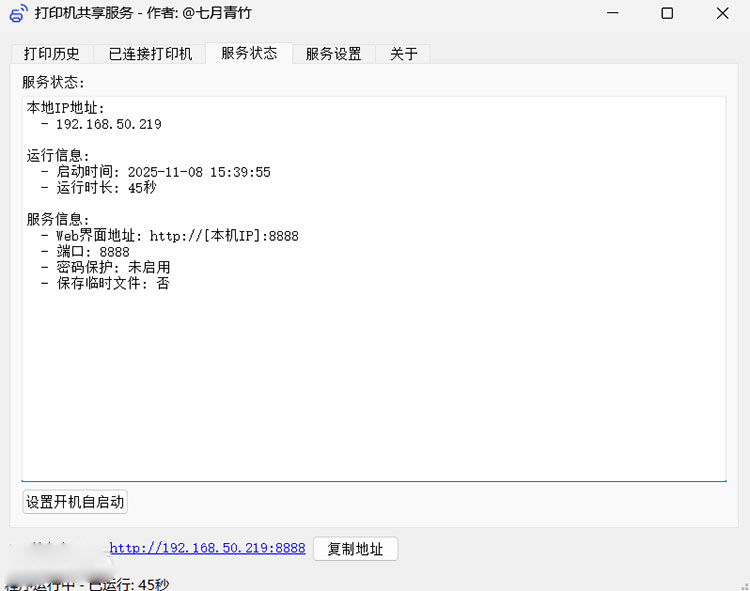
Task: Go to the 服务设置 tab
Action: (x=333, y=54)
